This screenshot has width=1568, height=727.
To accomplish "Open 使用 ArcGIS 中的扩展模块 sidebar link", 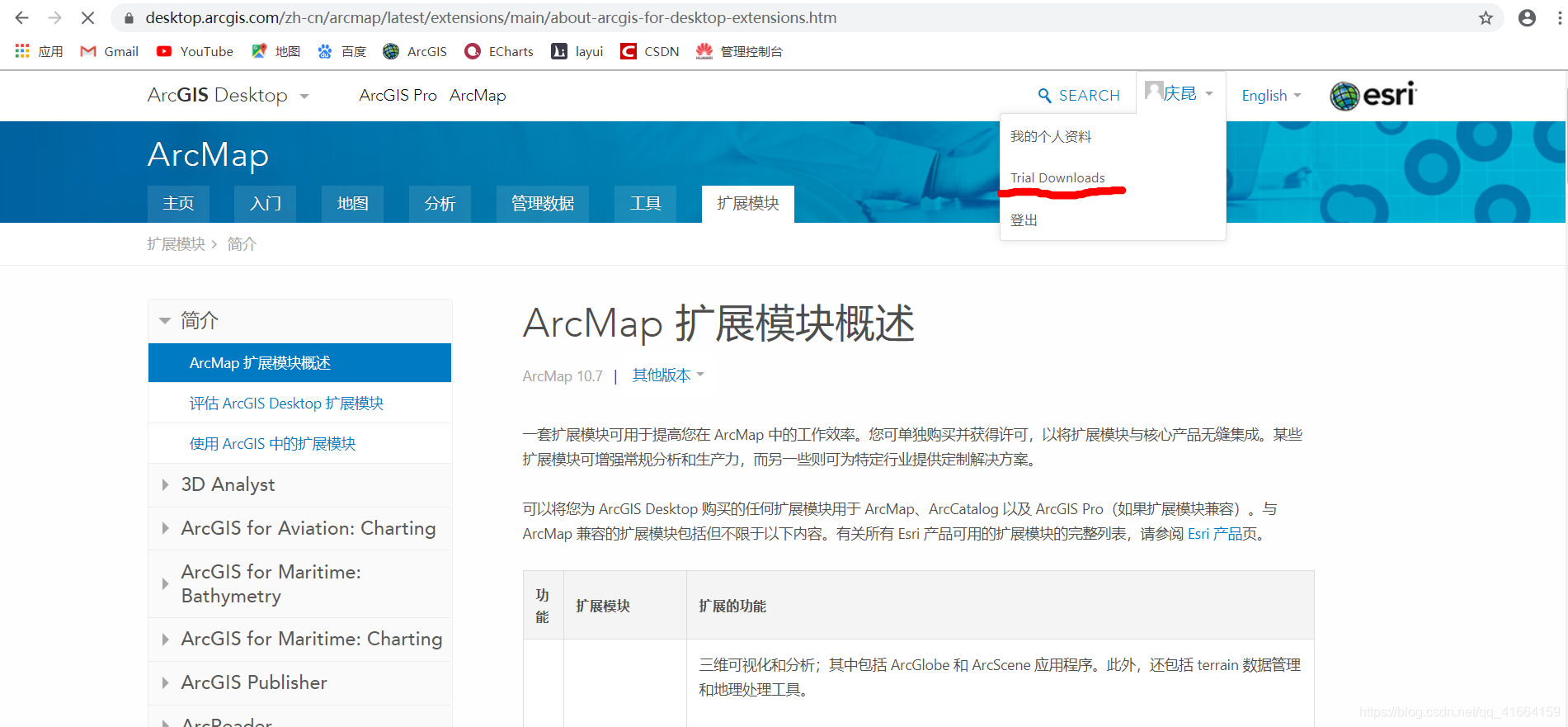I will coord(272,444).
